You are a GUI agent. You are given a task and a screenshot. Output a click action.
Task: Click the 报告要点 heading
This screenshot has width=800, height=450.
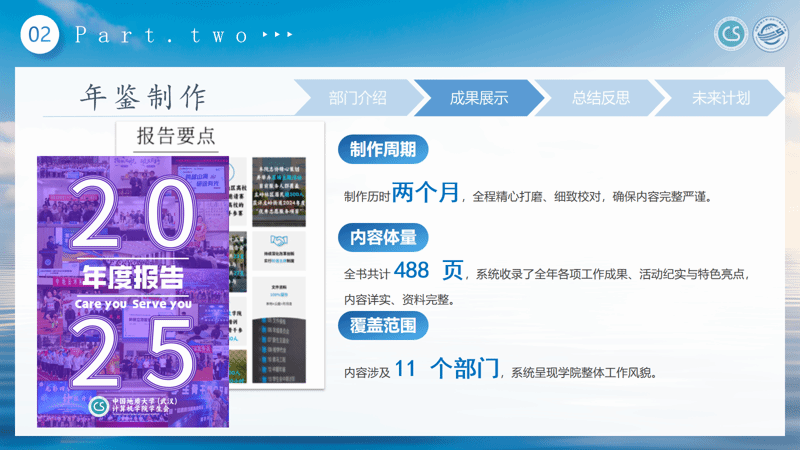pyautogui.click(x=176, y=136)
